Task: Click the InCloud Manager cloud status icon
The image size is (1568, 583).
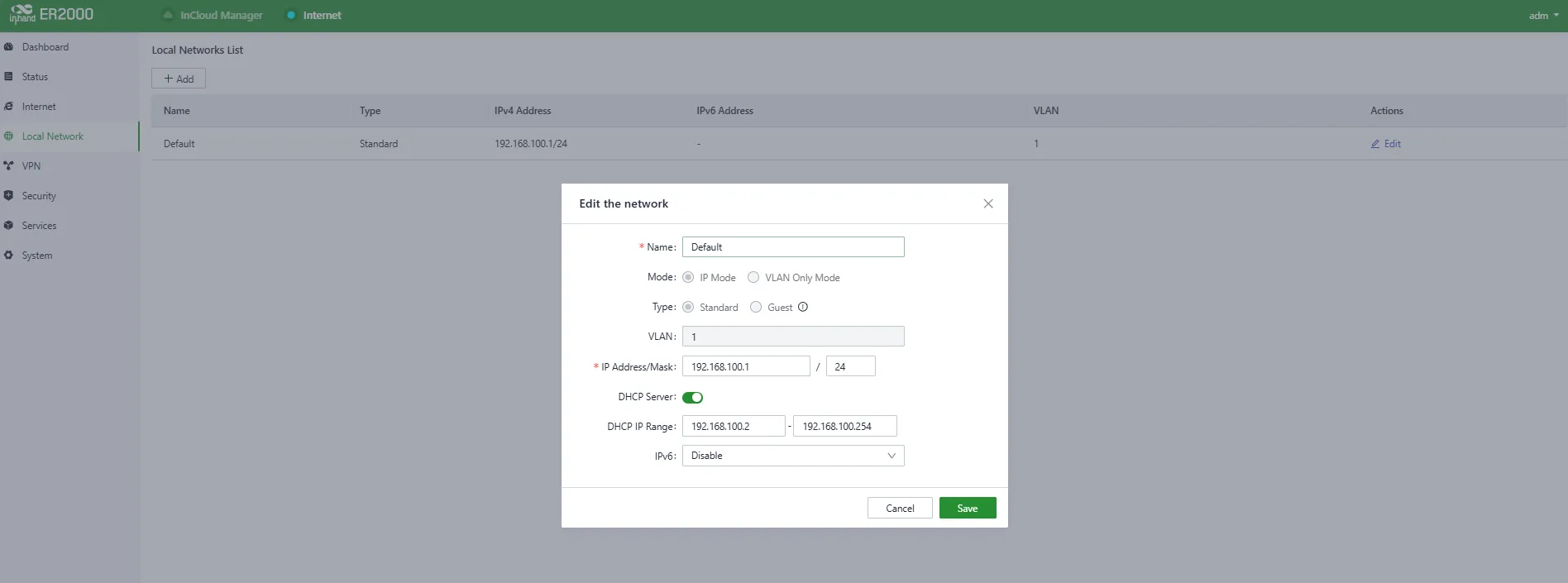Action: (168, 15)
